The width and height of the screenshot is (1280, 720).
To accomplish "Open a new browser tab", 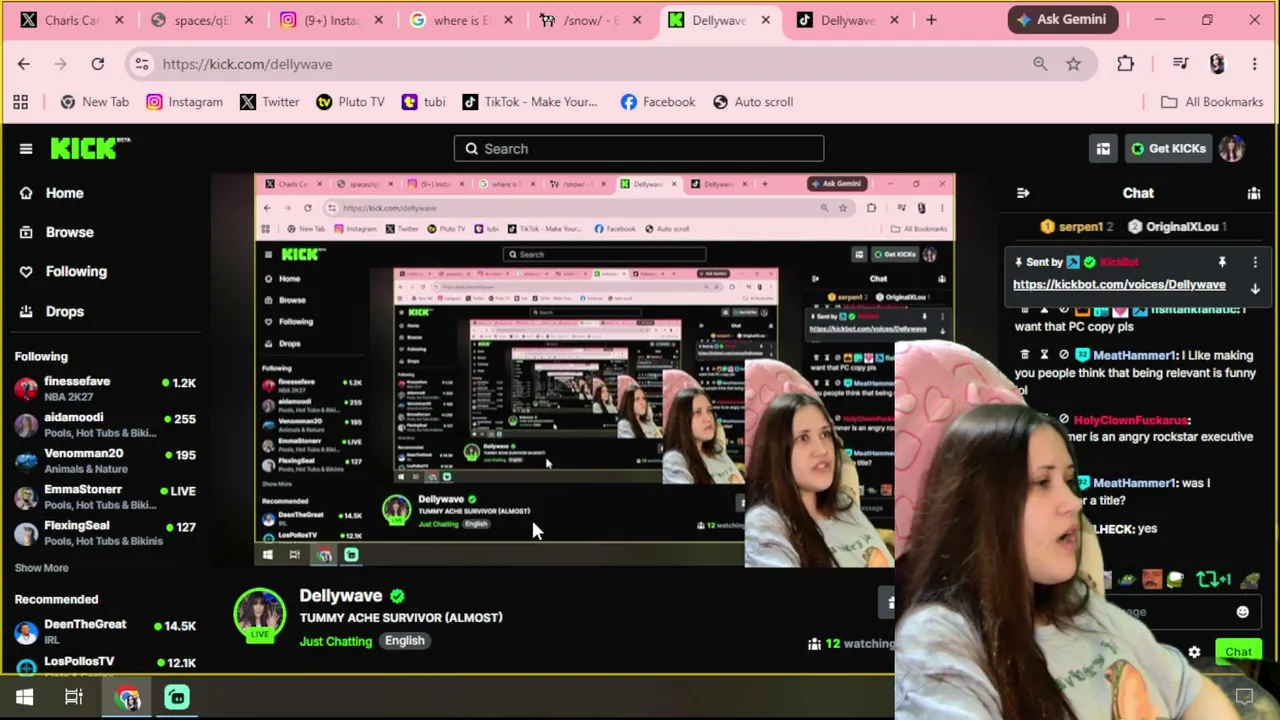I will [931, 20].
